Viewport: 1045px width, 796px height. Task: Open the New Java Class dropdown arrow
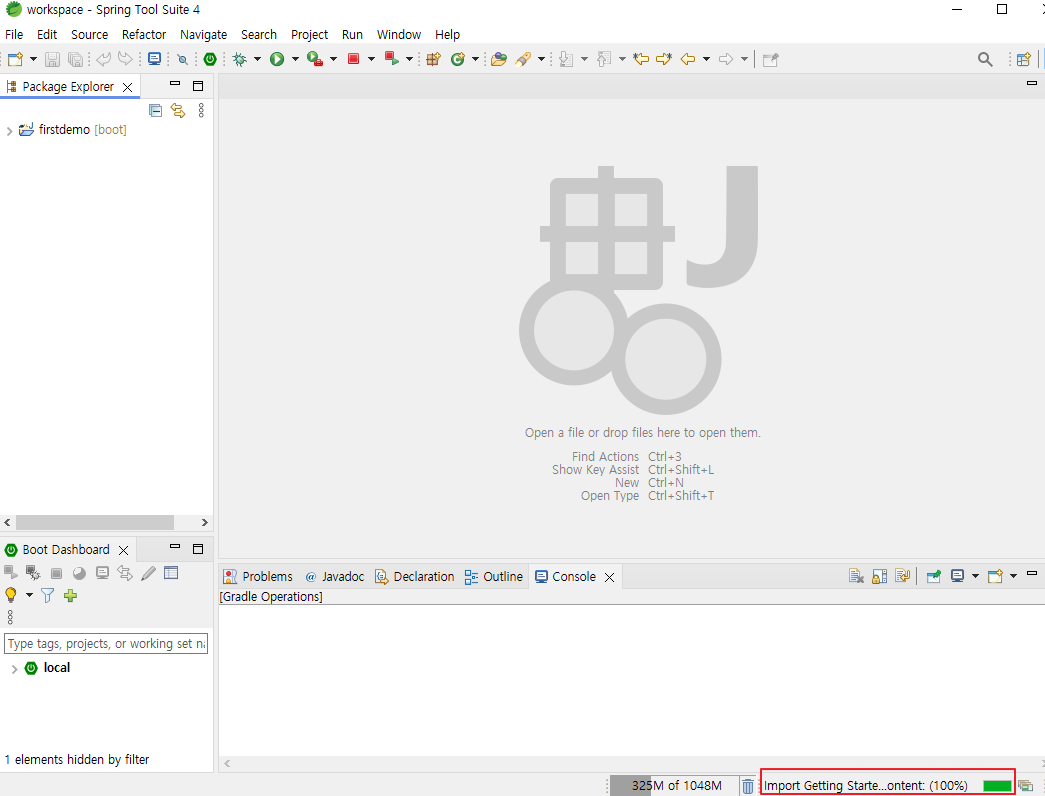point(475,59)
